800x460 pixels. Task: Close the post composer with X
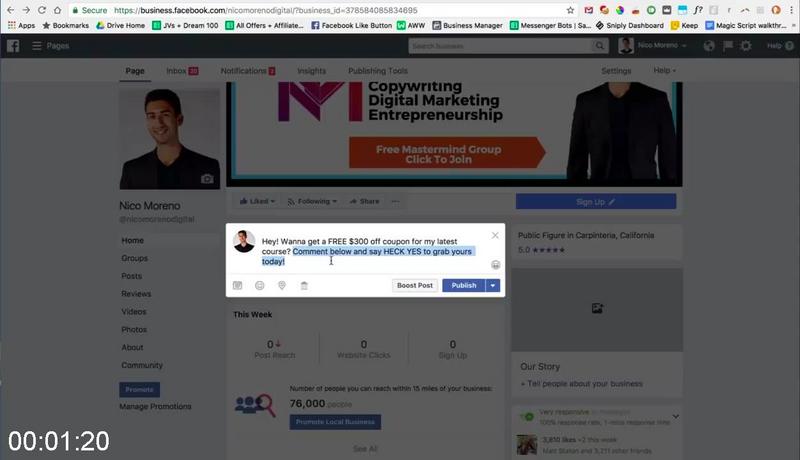[495, 235]
